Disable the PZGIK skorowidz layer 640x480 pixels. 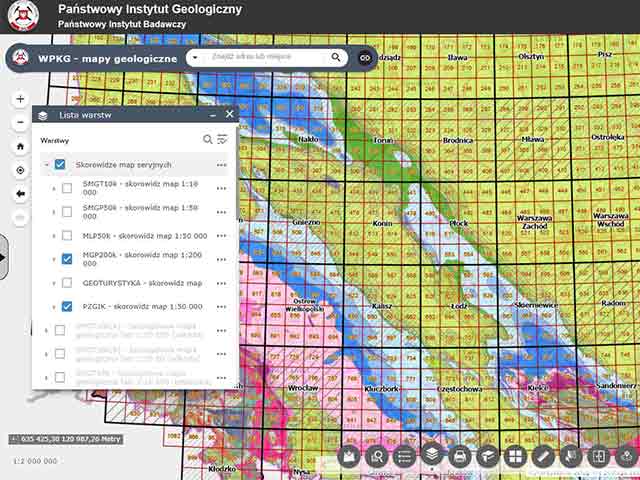coord(67,307)
